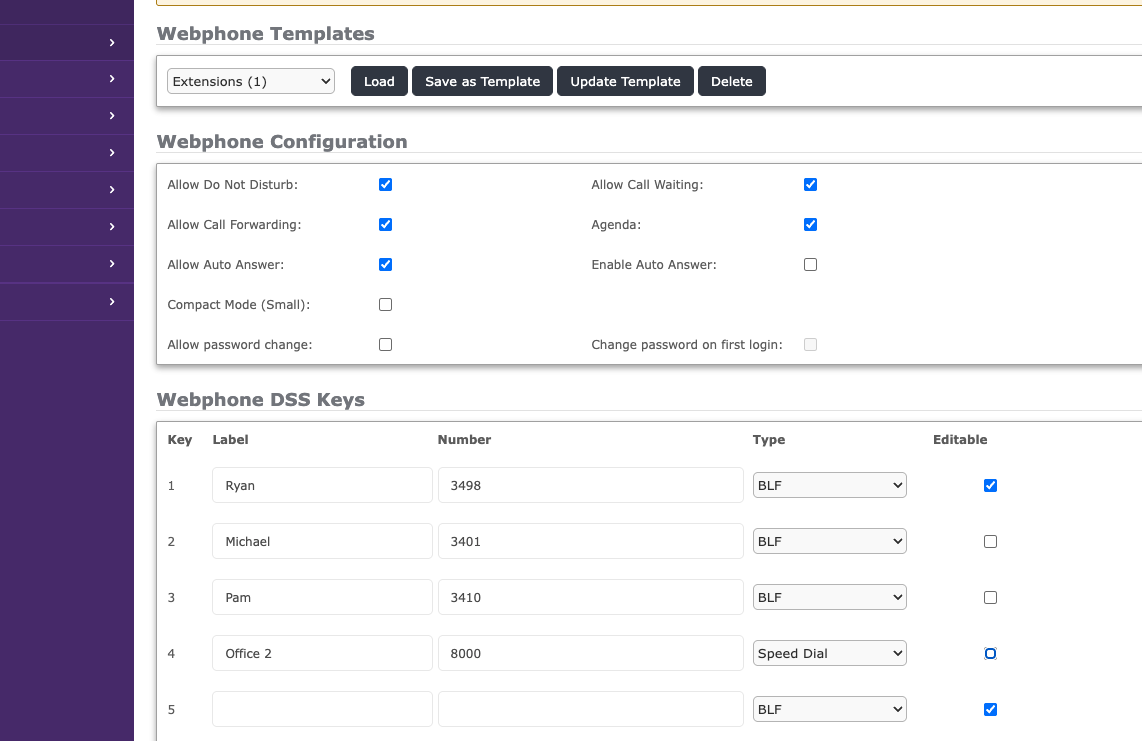Viewport: 1142px width, 741px height.
Task: Toggle Editable for the Office 2 key
Action: point(990,654)
